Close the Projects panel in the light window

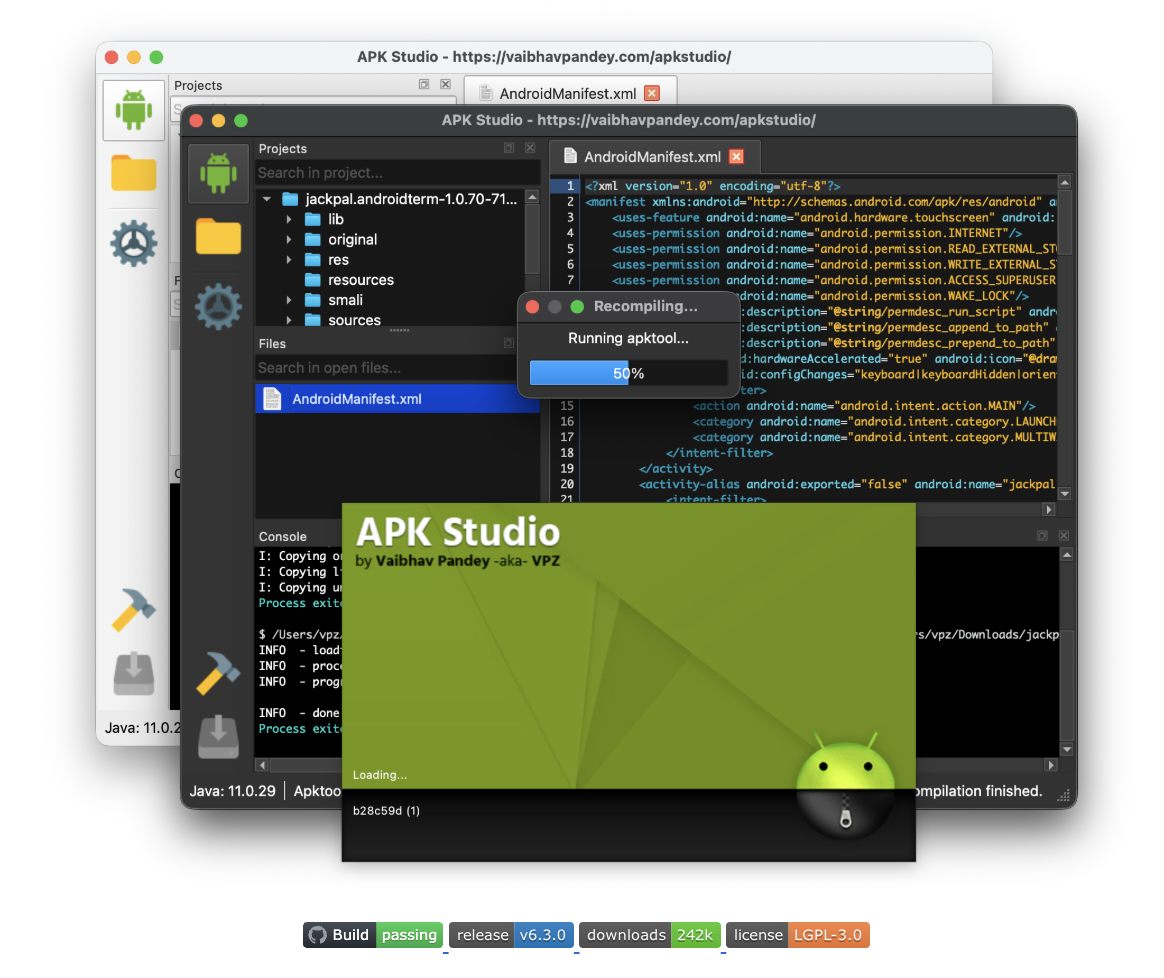(x=445, y=85)
